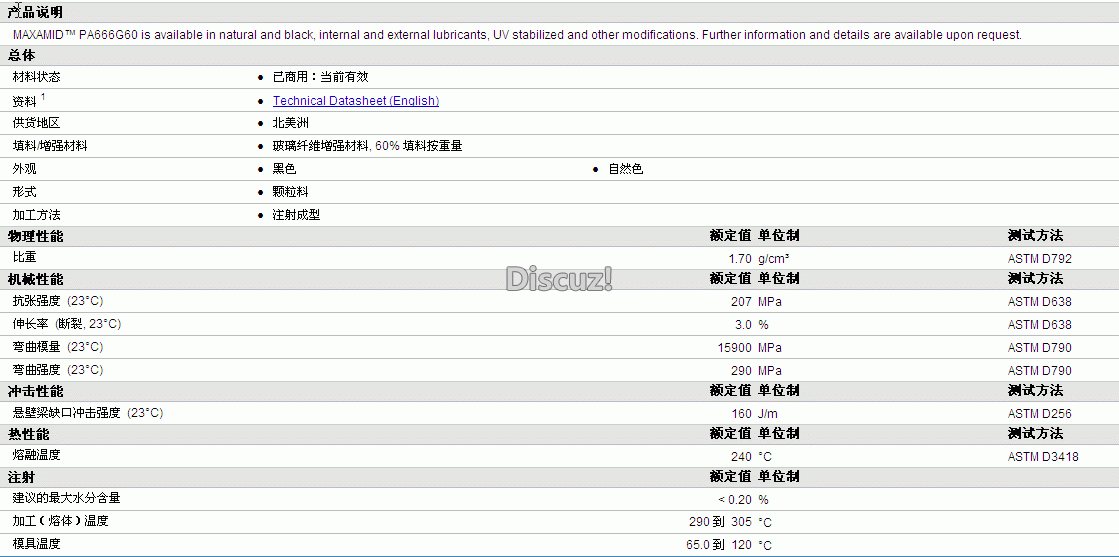The image size is (1119, 557).
Task: Select the 加工（熔体）温度 row label
Action: [61, 521]
